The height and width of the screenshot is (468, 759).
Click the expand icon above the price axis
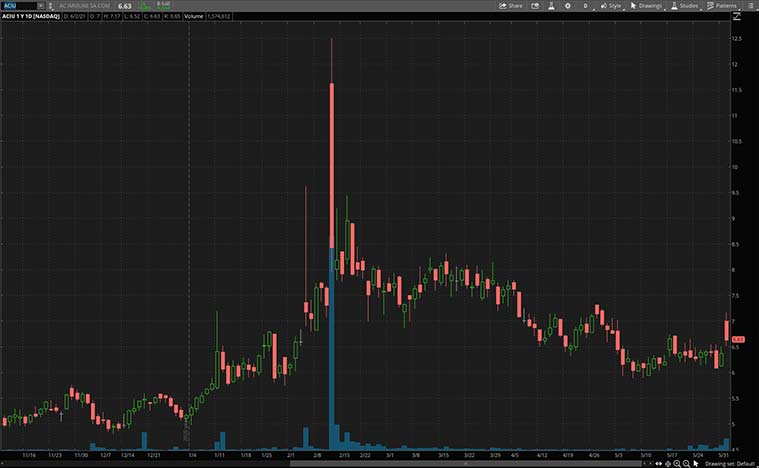tap(737, 16)
